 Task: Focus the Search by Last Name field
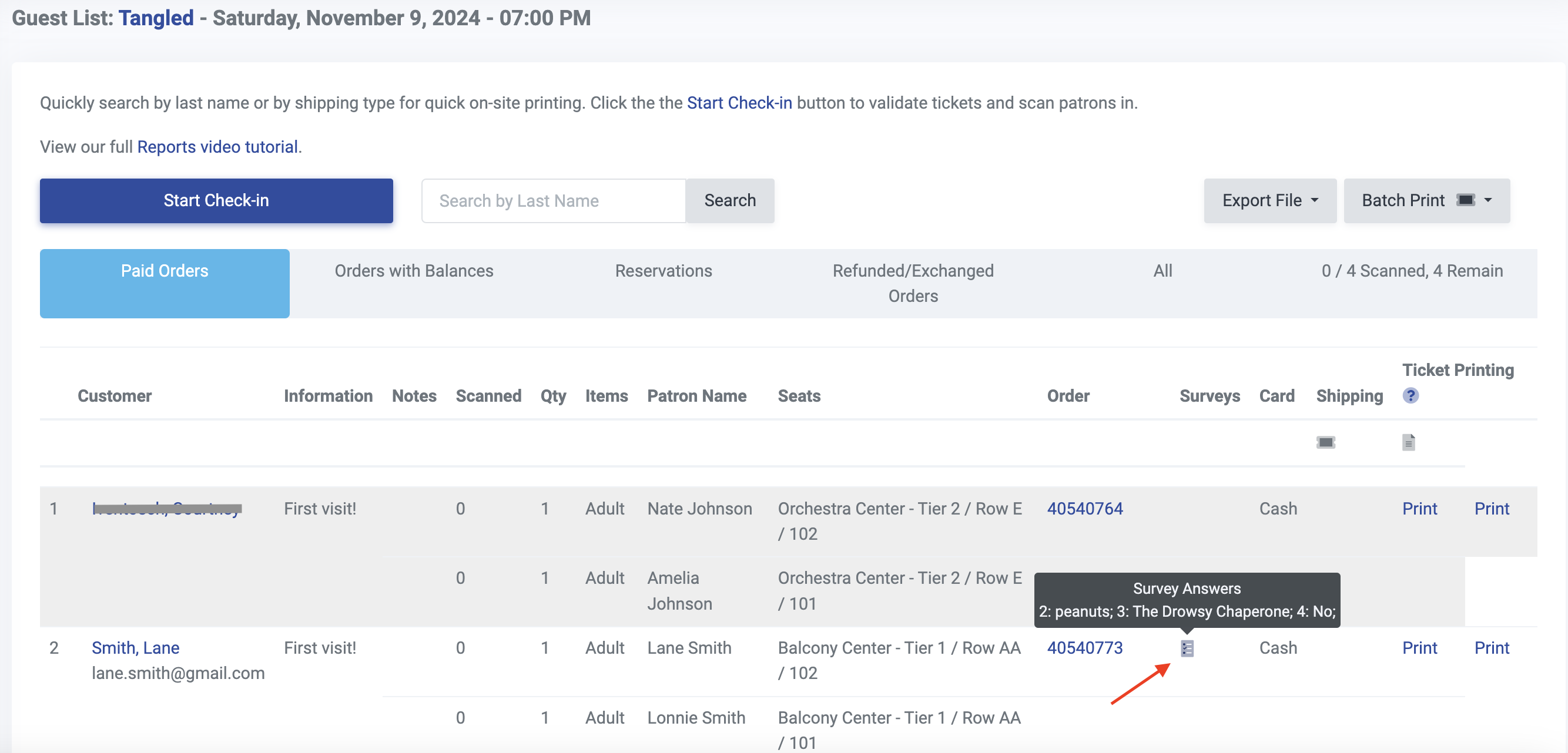coord(552,201)
